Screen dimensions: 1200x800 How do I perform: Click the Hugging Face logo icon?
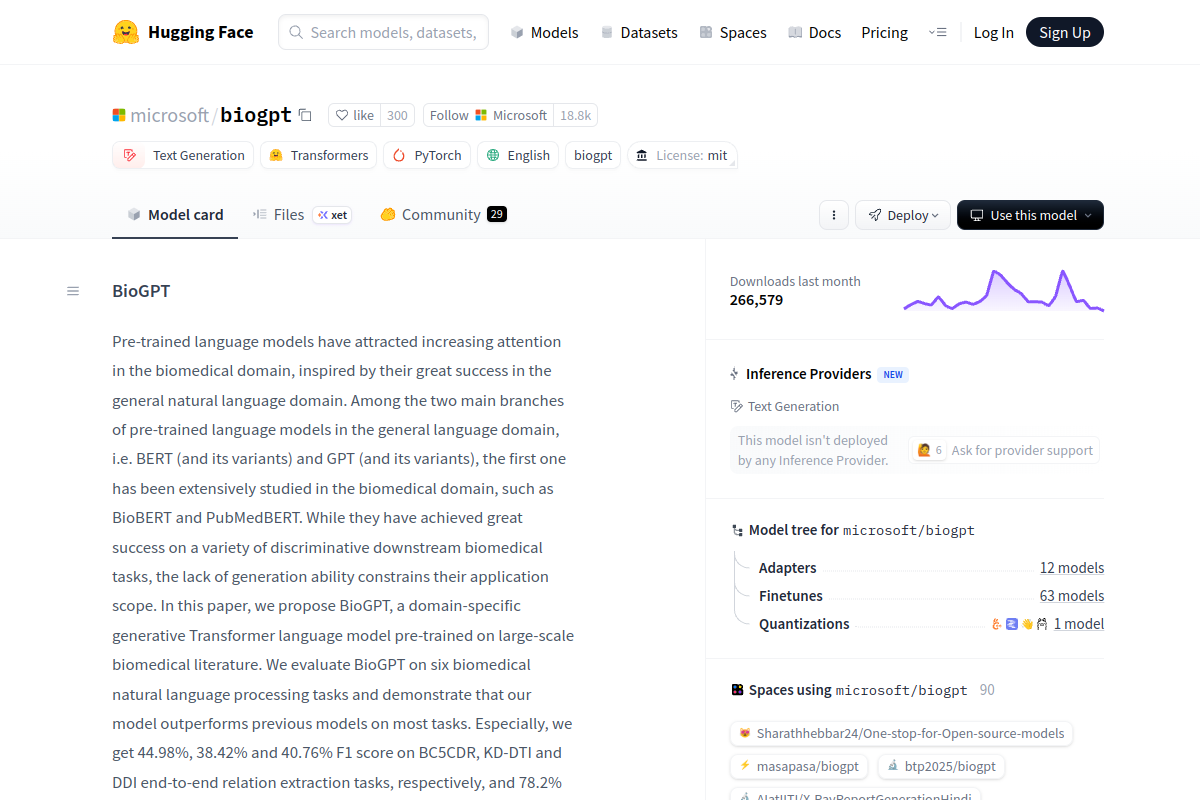coord(126,32)
